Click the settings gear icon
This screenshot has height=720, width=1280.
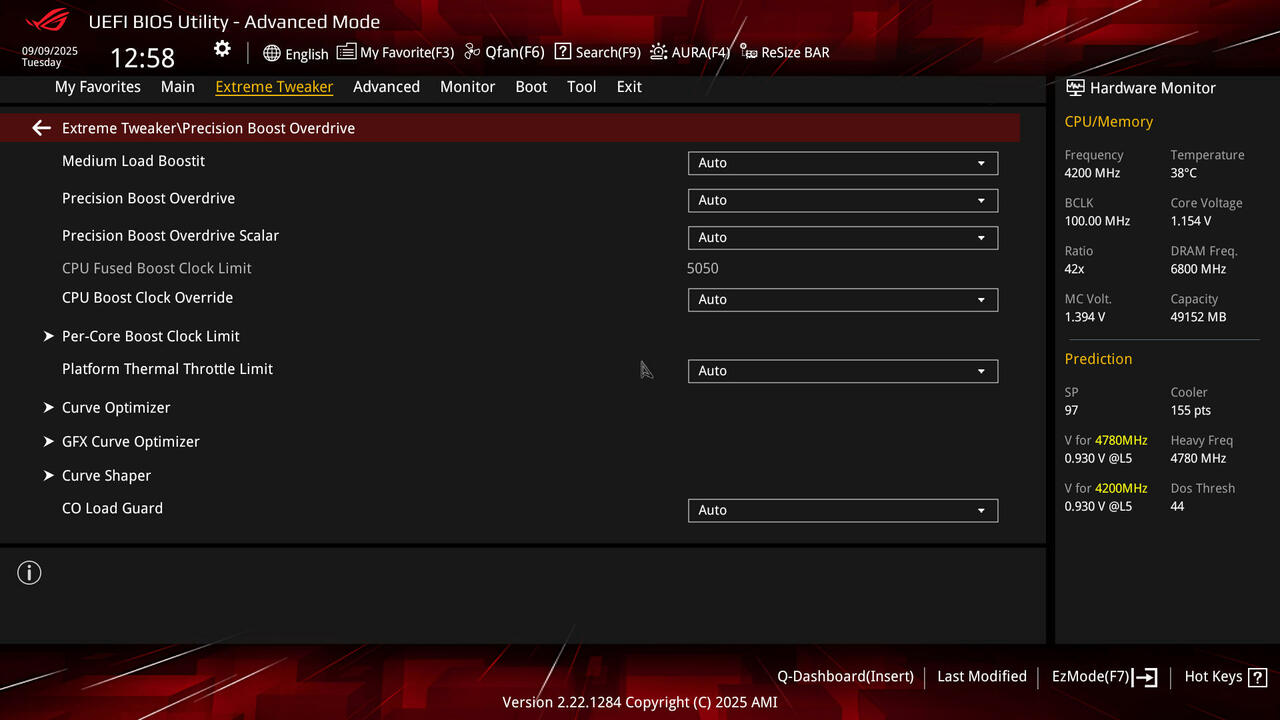(x=222, y=49)
